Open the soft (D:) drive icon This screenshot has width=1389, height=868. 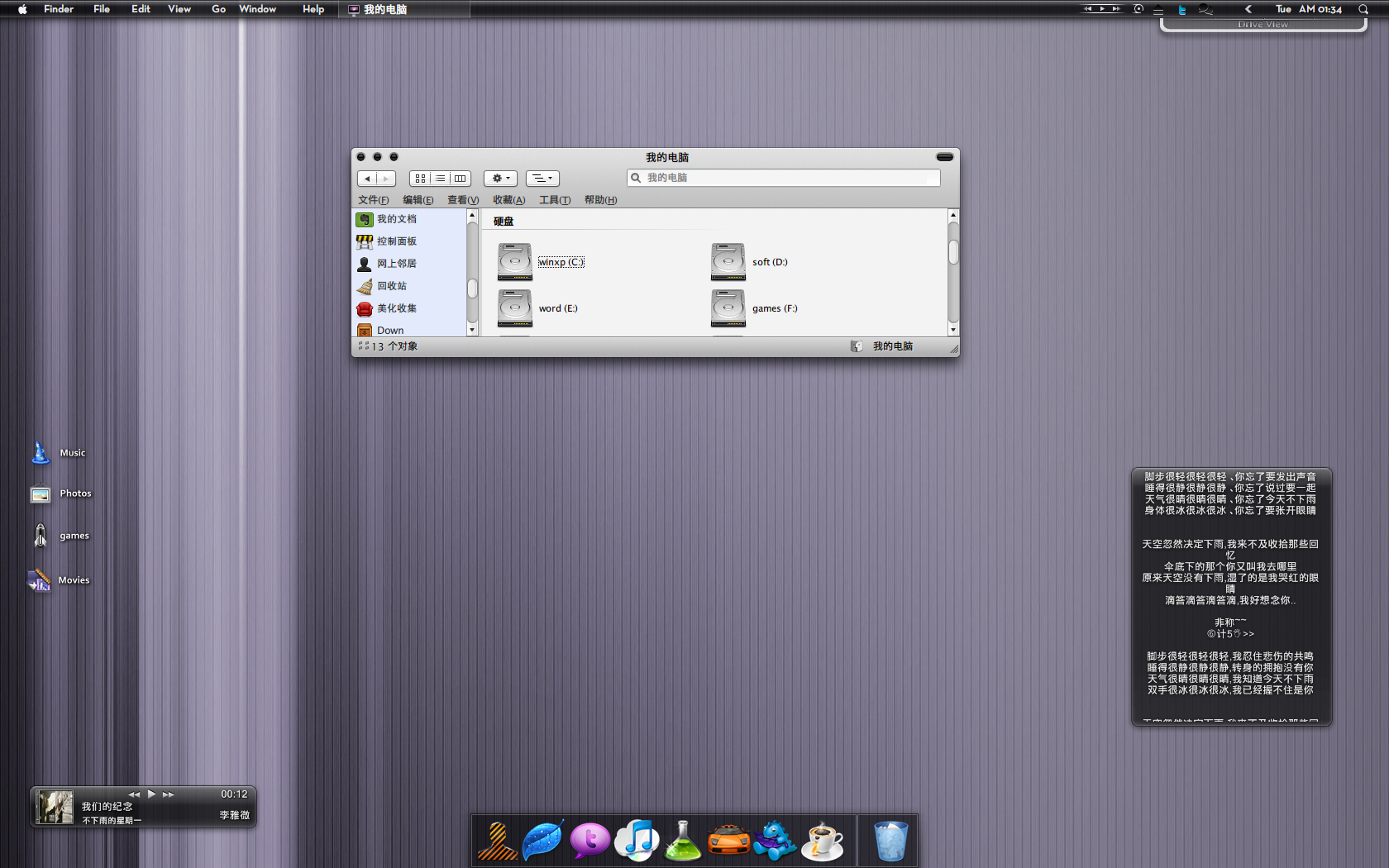coord(728,262)
